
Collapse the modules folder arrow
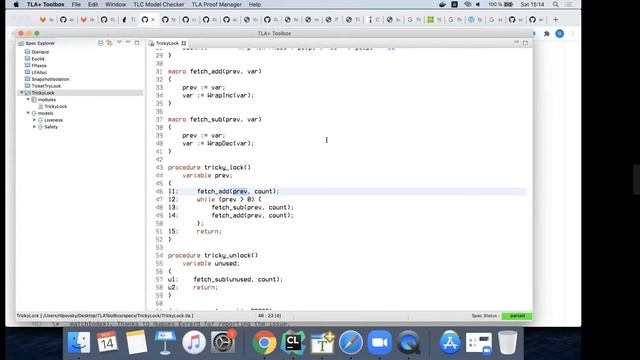coord(28,100)
